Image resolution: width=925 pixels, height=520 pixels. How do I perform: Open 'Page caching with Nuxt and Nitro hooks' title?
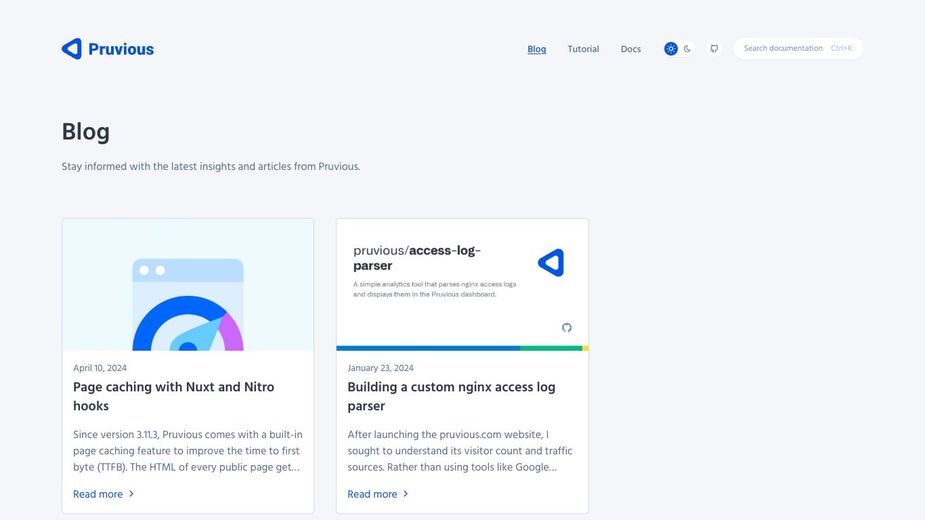coord(173,396)
